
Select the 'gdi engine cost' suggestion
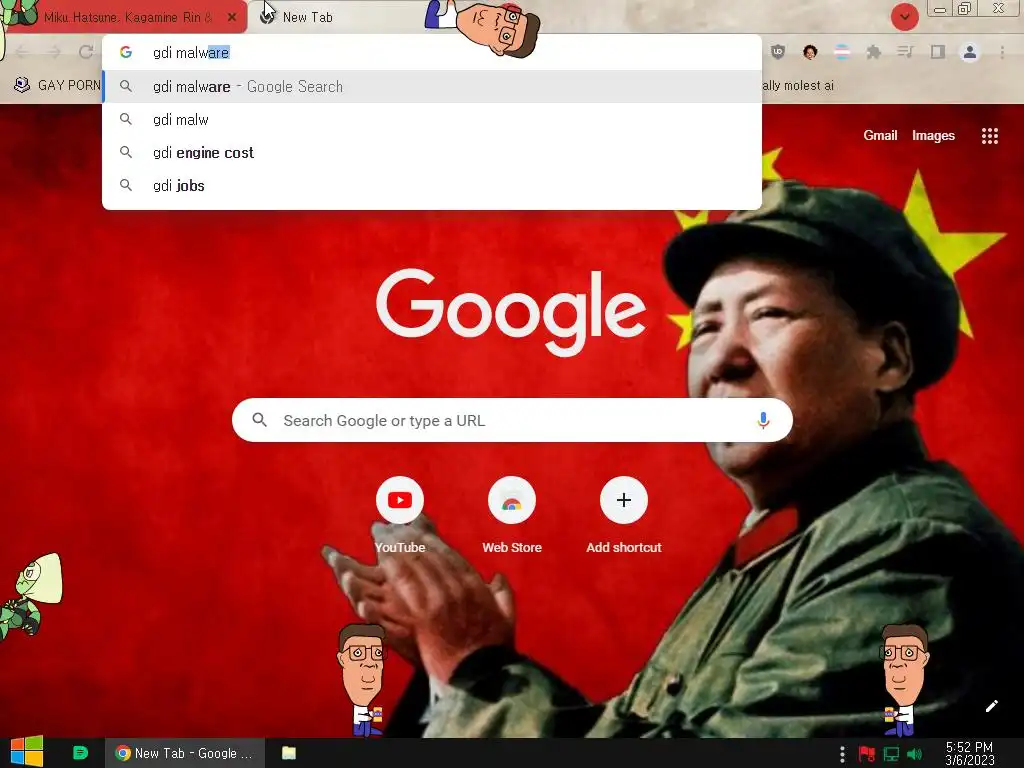[x=432, y=153]
